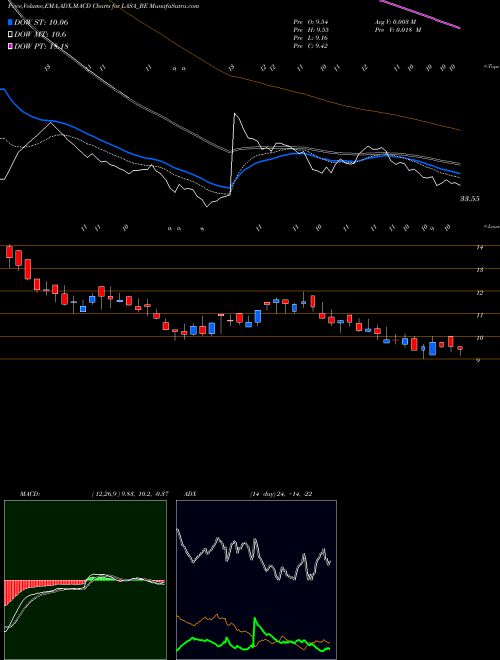The image size is (500, 660).
Task: Click the 'Pre V: 0.018 M' value
Action: 397,29
